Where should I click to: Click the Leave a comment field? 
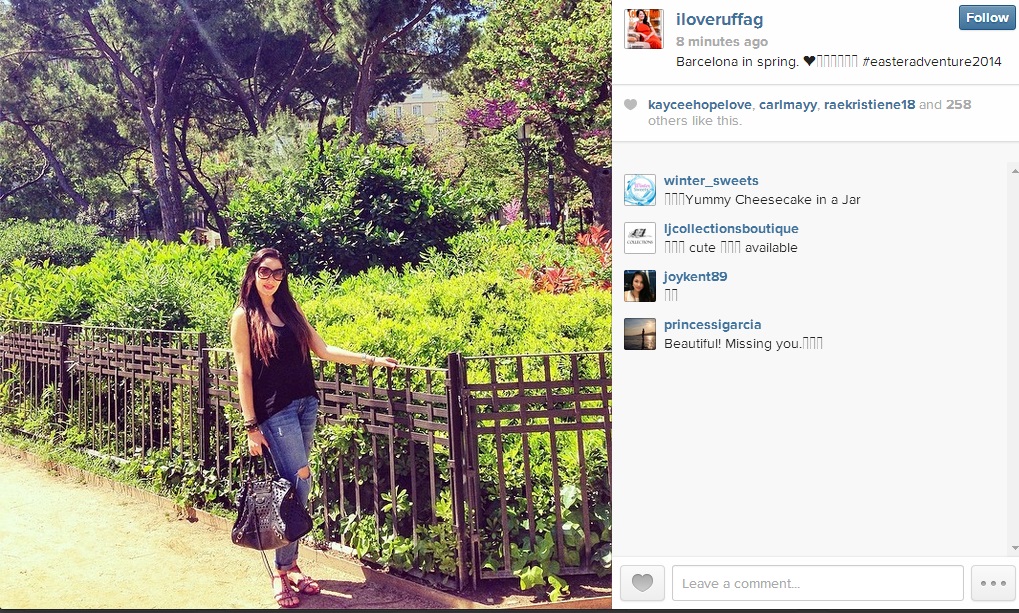click(818, 583)
